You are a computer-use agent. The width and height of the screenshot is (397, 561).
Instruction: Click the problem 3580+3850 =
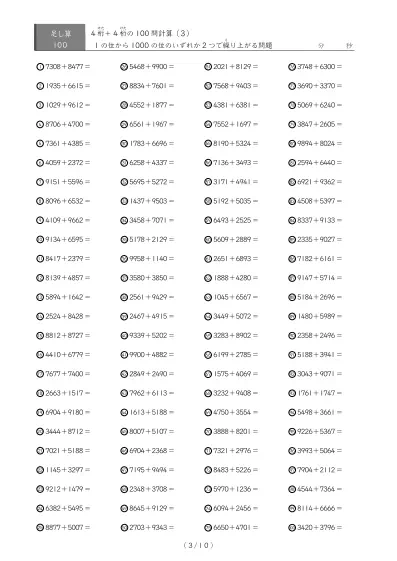(x=152, y=278)
